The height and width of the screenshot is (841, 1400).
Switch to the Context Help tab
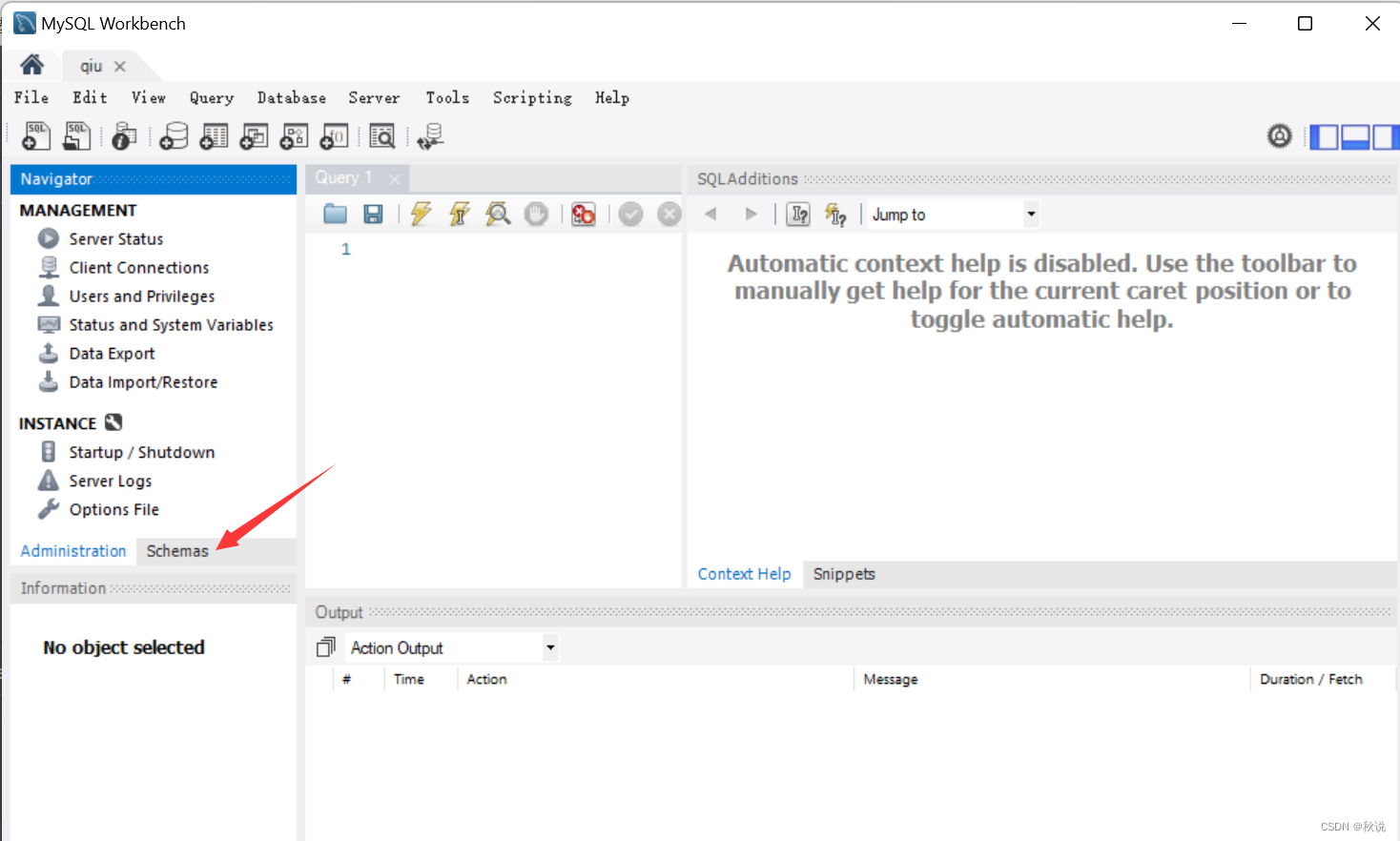[744, 574]
